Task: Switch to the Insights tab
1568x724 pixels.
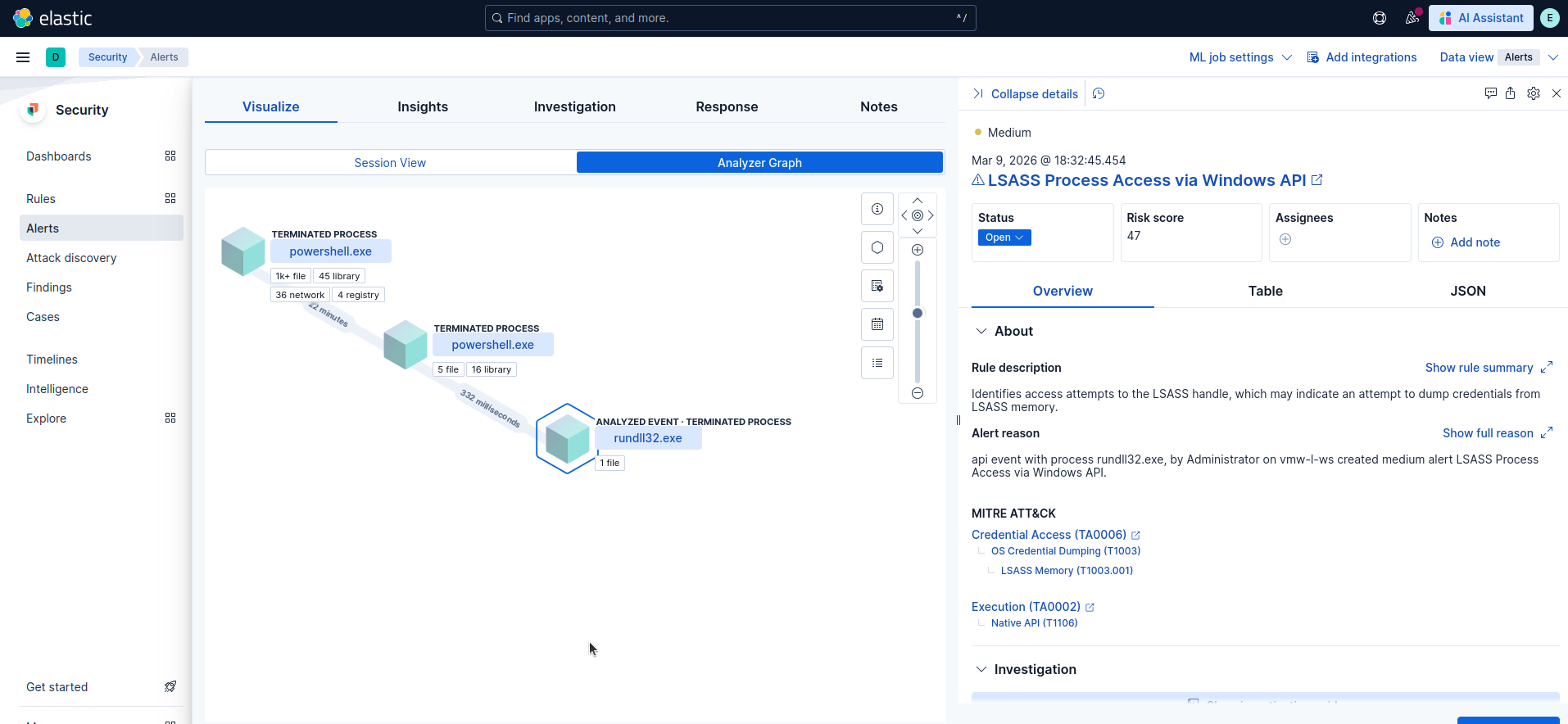Action: pyautogui.click(x=423, y=106)
